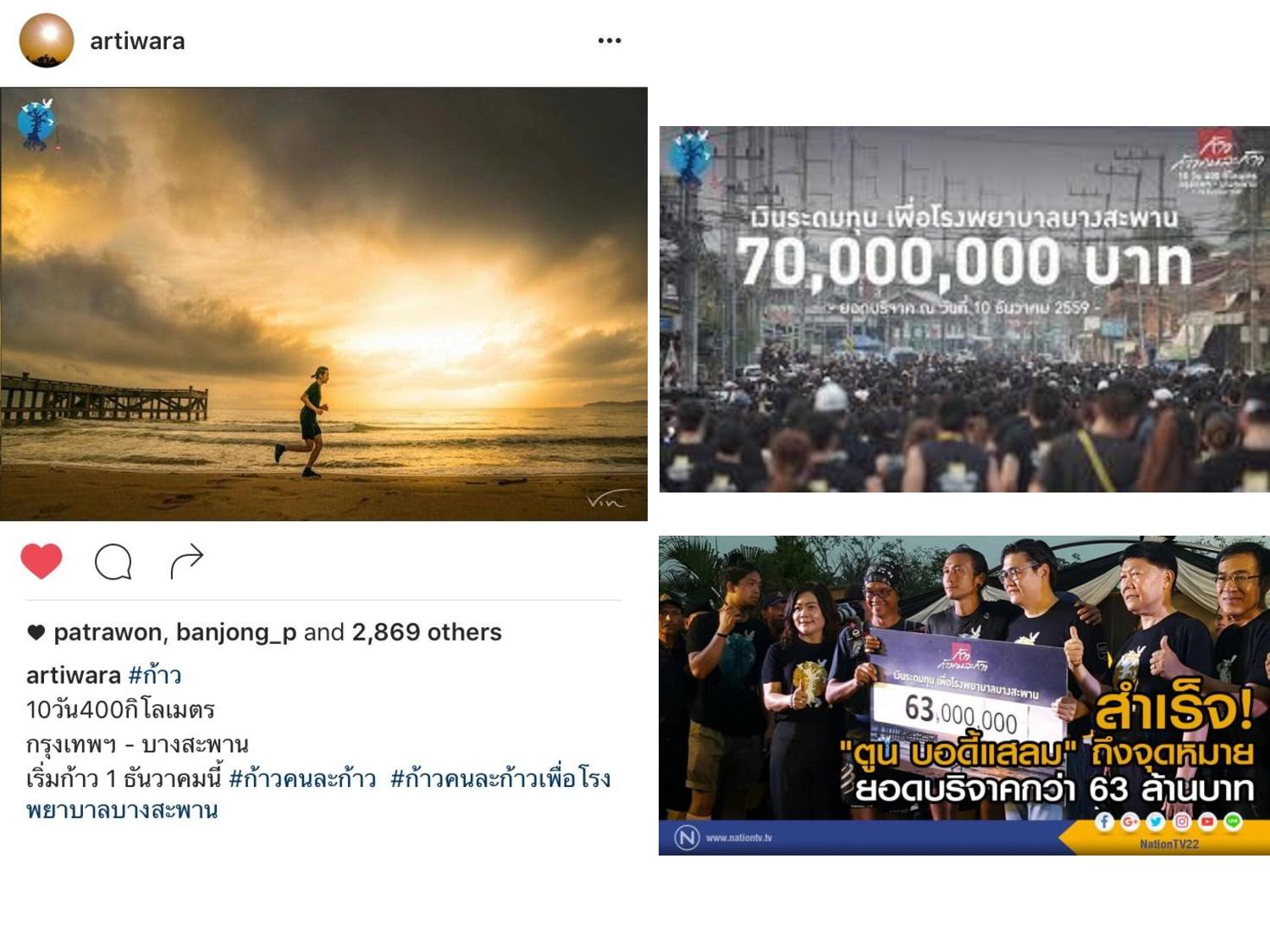Open the patrawon liker profile
1270x952 pixels.
coord(108,632)
